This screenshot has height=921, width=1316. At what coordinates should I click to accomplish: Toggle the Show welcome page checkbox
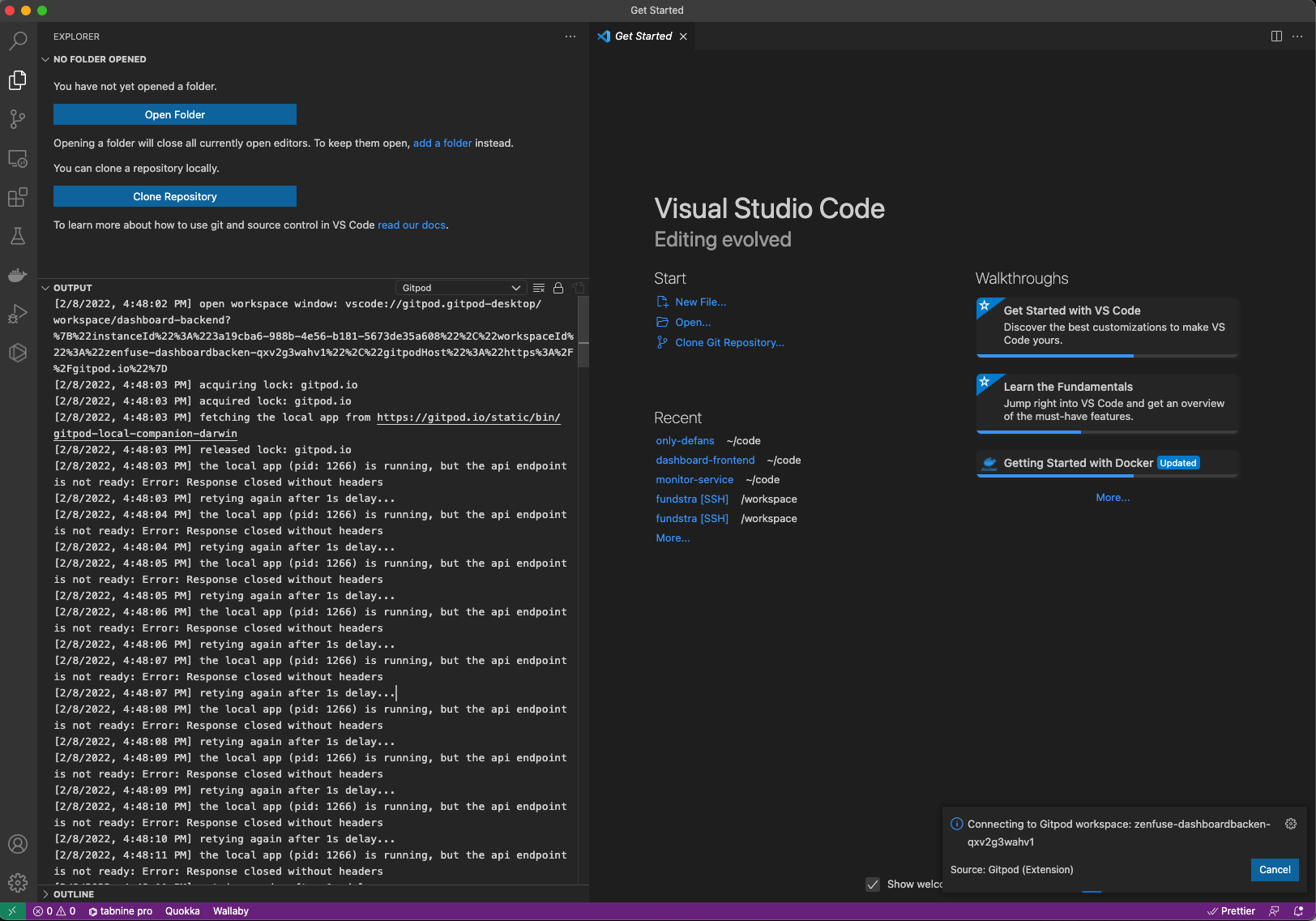point(873,884)
